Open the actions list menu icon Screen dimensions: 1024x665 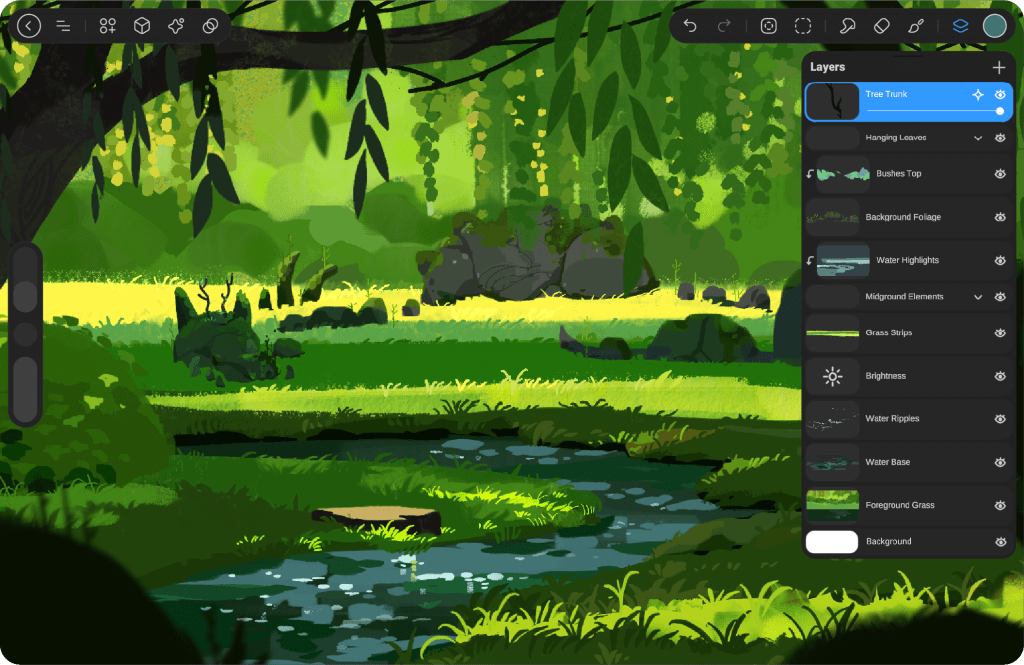tap(63, 26)
